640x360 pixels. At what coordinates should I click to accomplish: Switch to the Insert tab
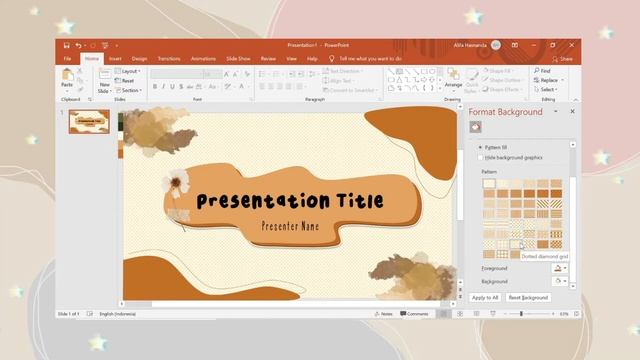coord(115,59)
